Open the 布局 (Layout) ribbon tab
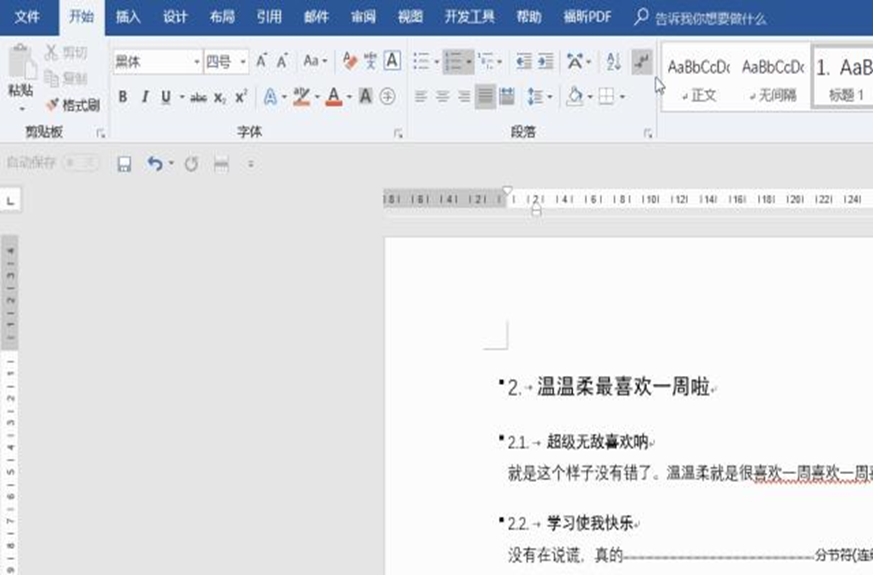Screen dimensions: 873x575 pos(222,17)
